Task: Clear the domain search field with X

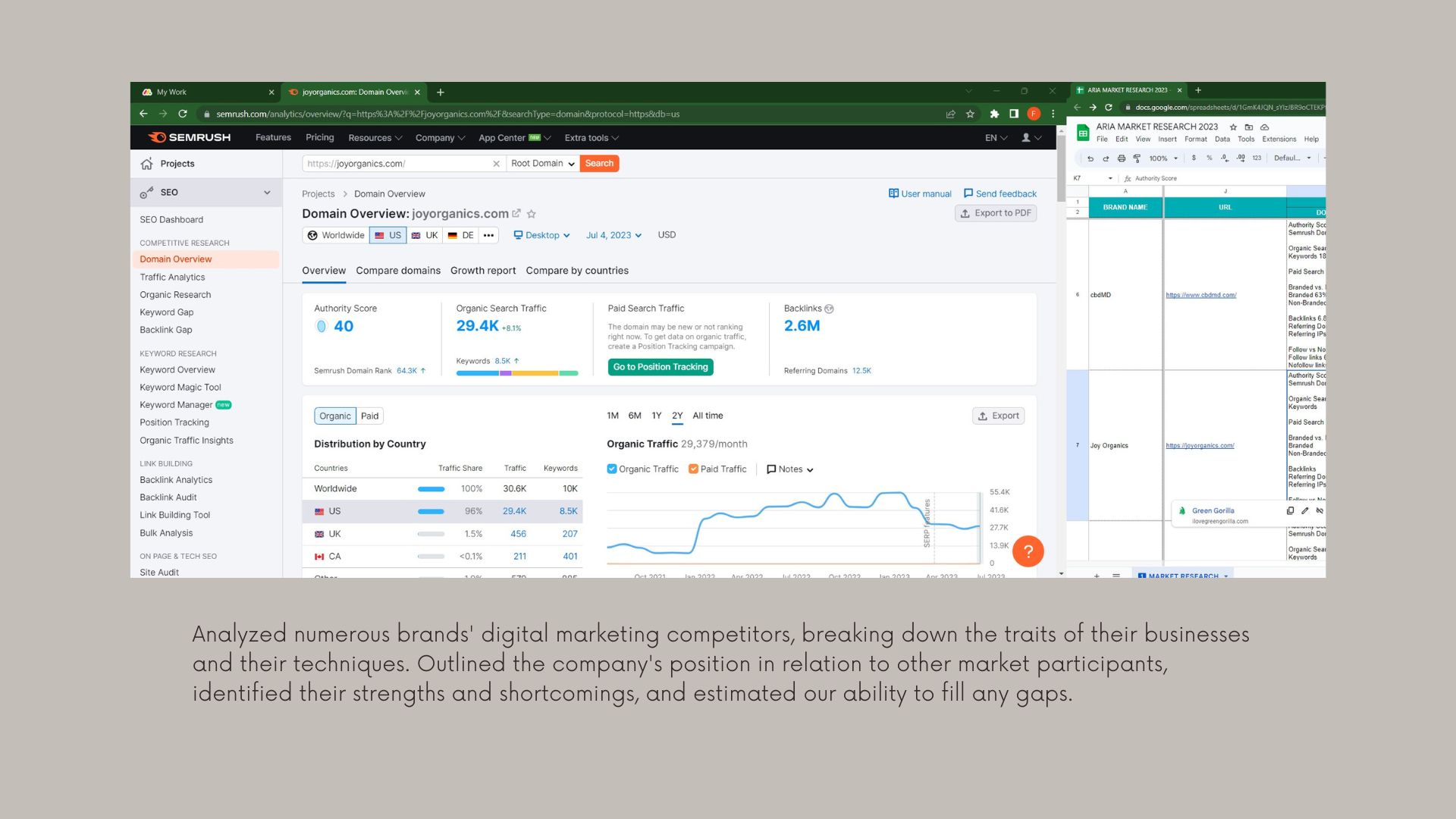Action: (x=496, y=164)
